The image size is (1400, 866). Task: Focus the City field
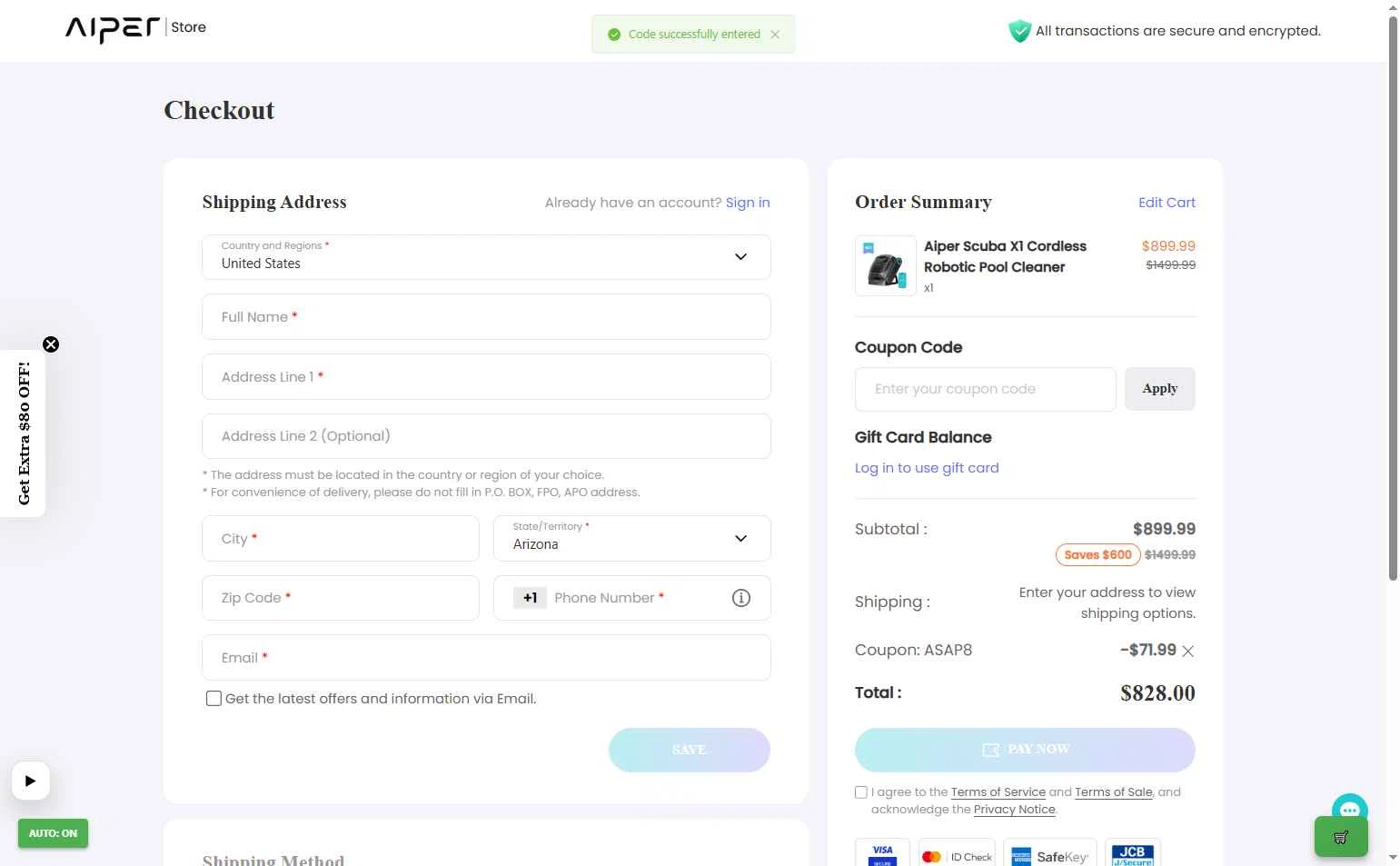click(341, 539)
